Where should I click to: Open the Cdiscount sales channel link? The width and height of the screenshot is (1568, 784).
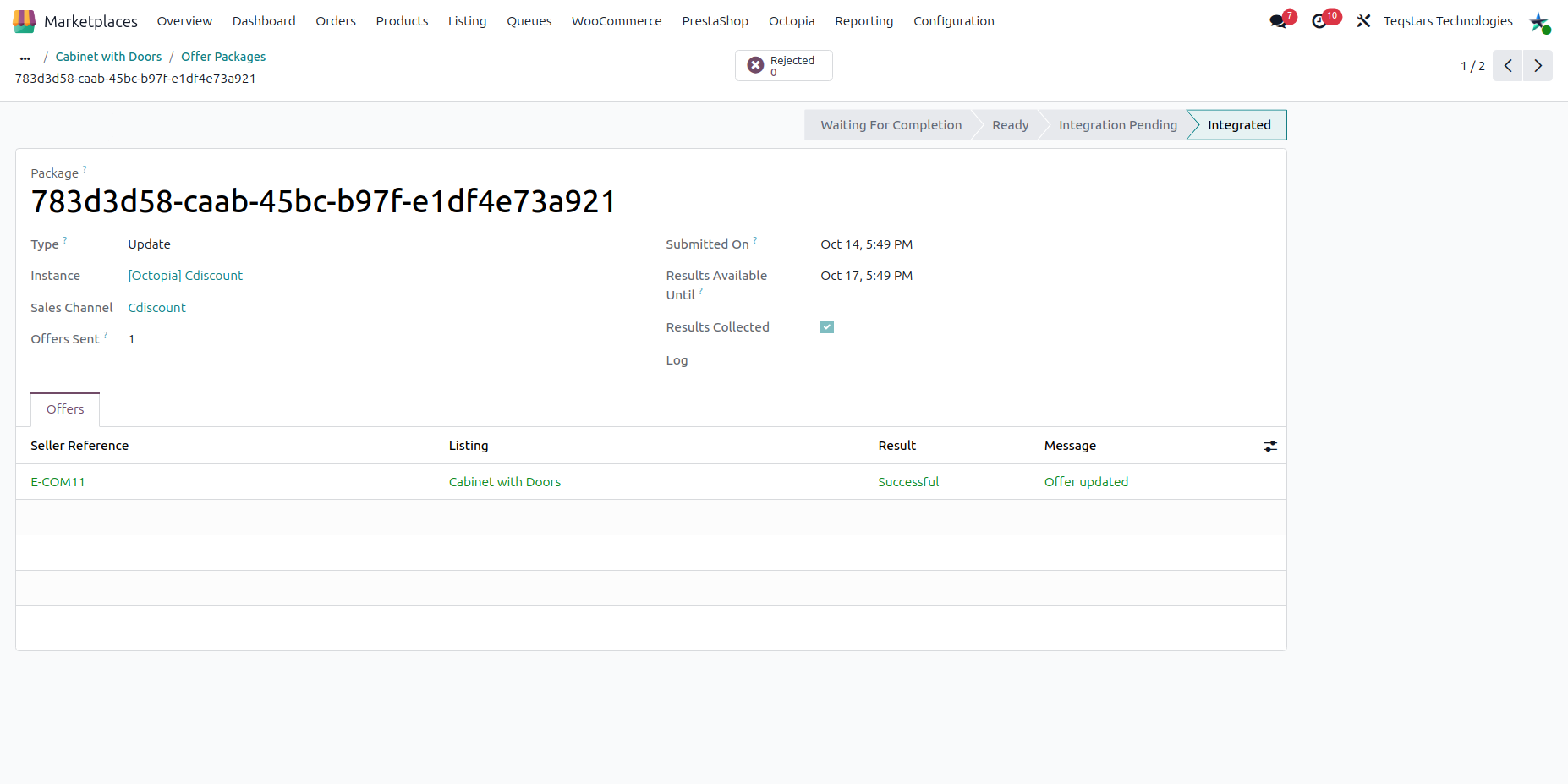157,308
